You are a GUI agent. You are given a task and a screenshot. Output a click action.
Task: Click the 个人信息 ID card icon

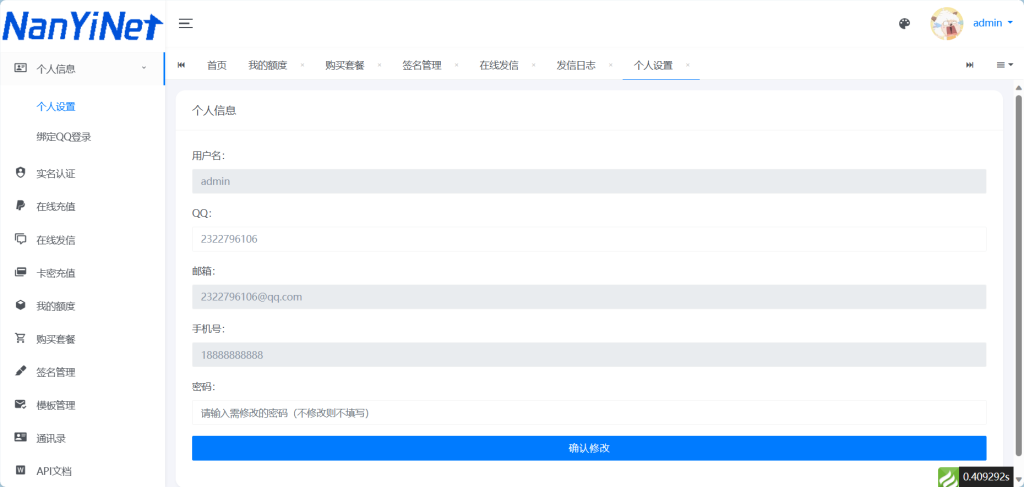pos(21,68)
